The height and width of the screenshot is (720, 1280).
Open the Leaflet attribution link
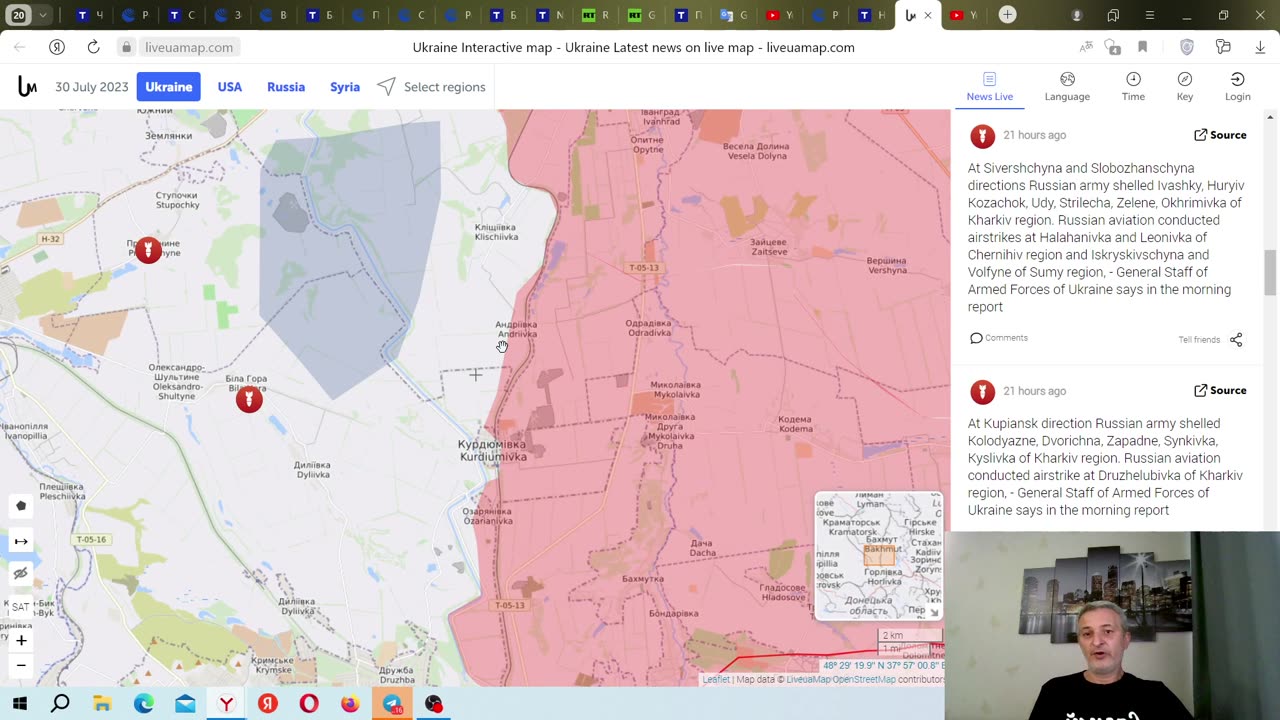716,680
